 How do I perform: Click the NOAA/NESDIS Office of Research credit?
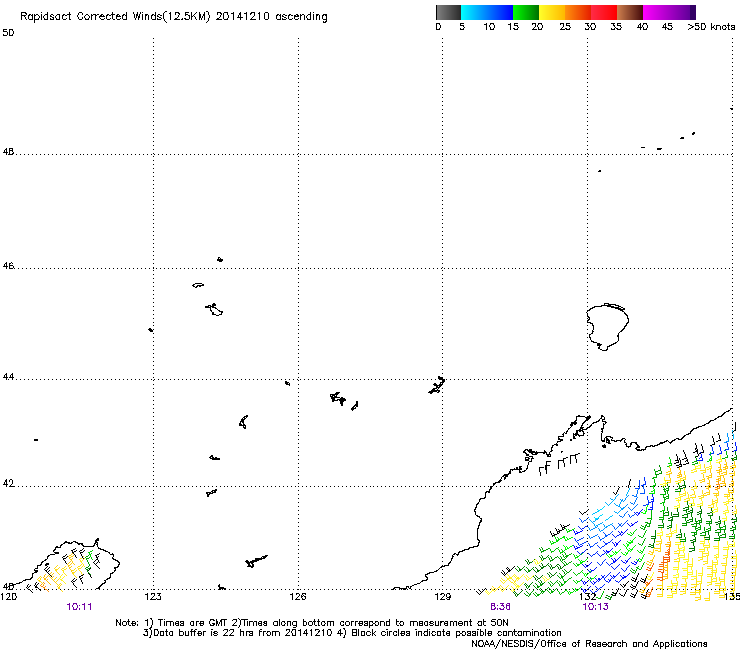click(x=589, y=644)
